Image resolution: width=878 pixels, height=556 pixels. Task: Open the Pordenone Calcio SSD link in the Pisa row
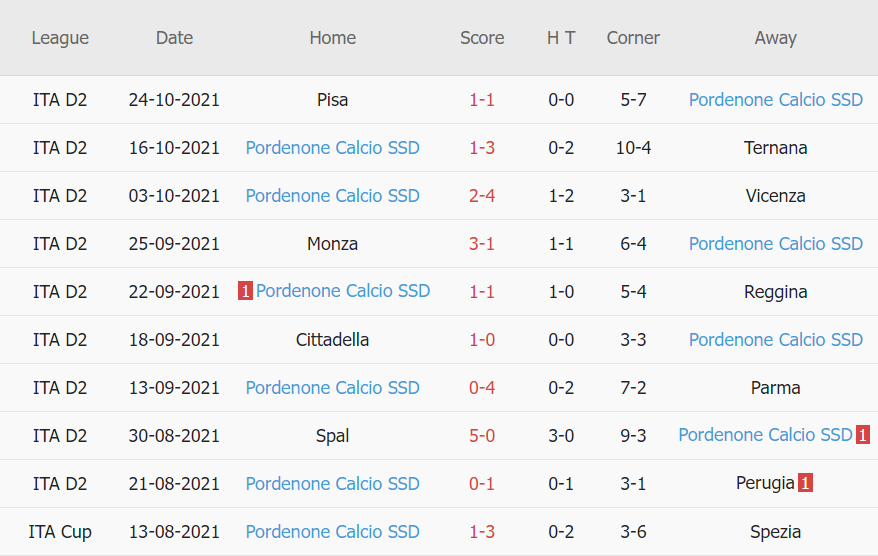(x=775, y=100)
